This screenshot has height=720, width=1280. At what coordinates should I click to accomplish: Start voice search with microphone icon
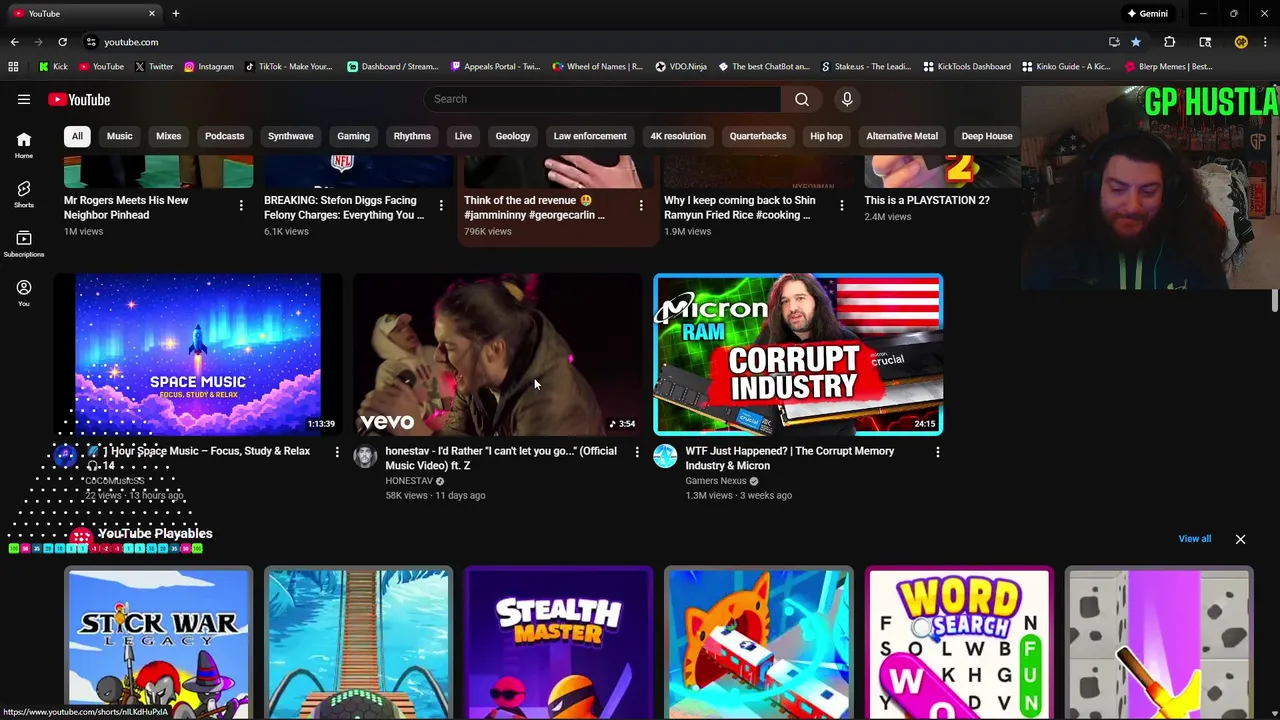(x=847, y=99)
